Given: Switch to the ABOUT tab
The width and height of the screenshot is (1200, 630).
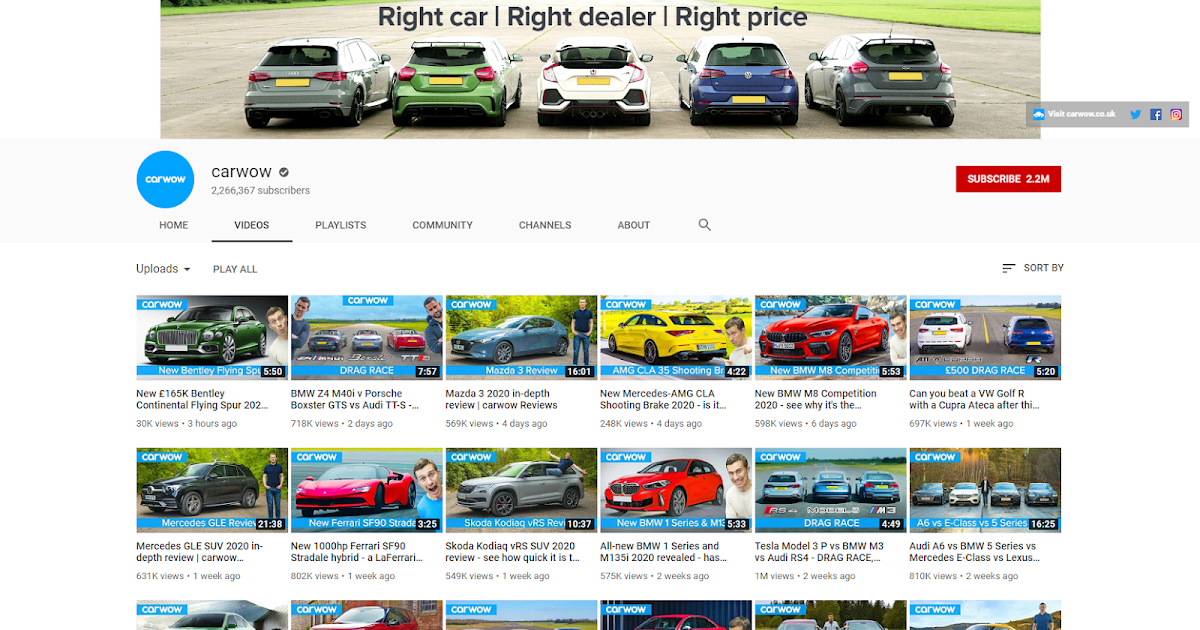Looking at the screenshot, I should [x=634, y=225].
